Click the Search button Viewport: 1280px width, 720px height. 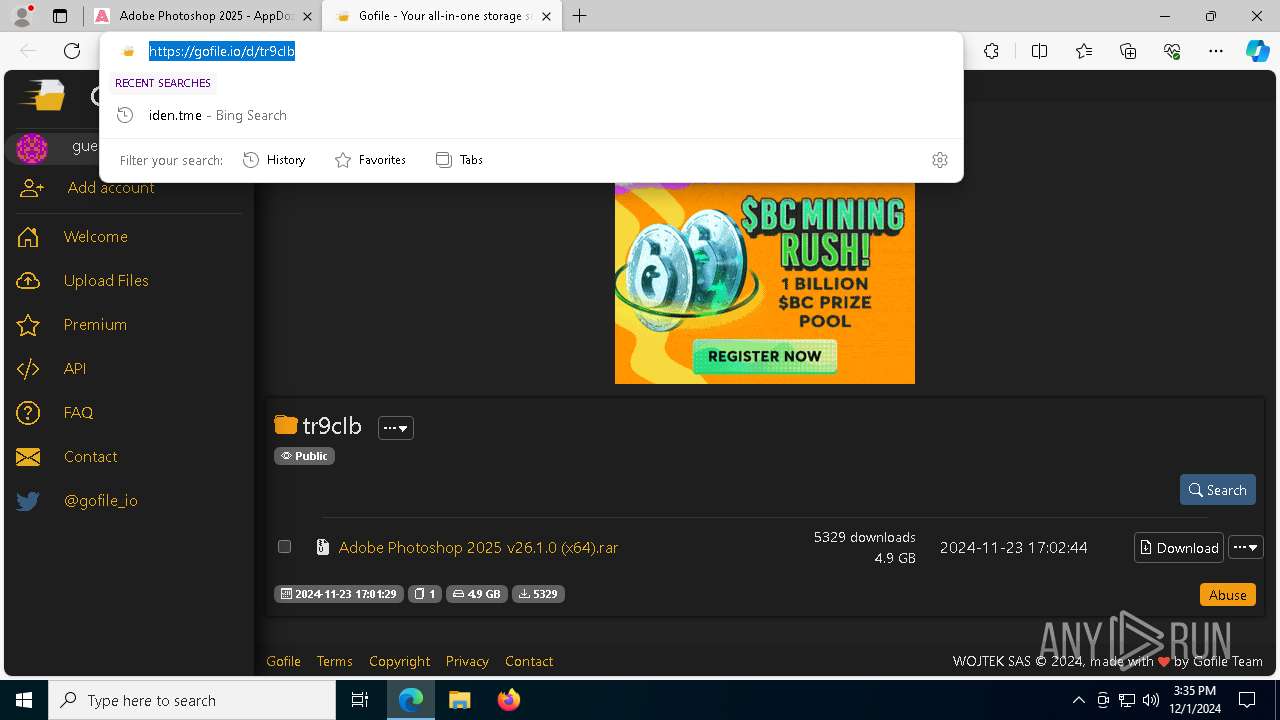[x=1217, y=490]
